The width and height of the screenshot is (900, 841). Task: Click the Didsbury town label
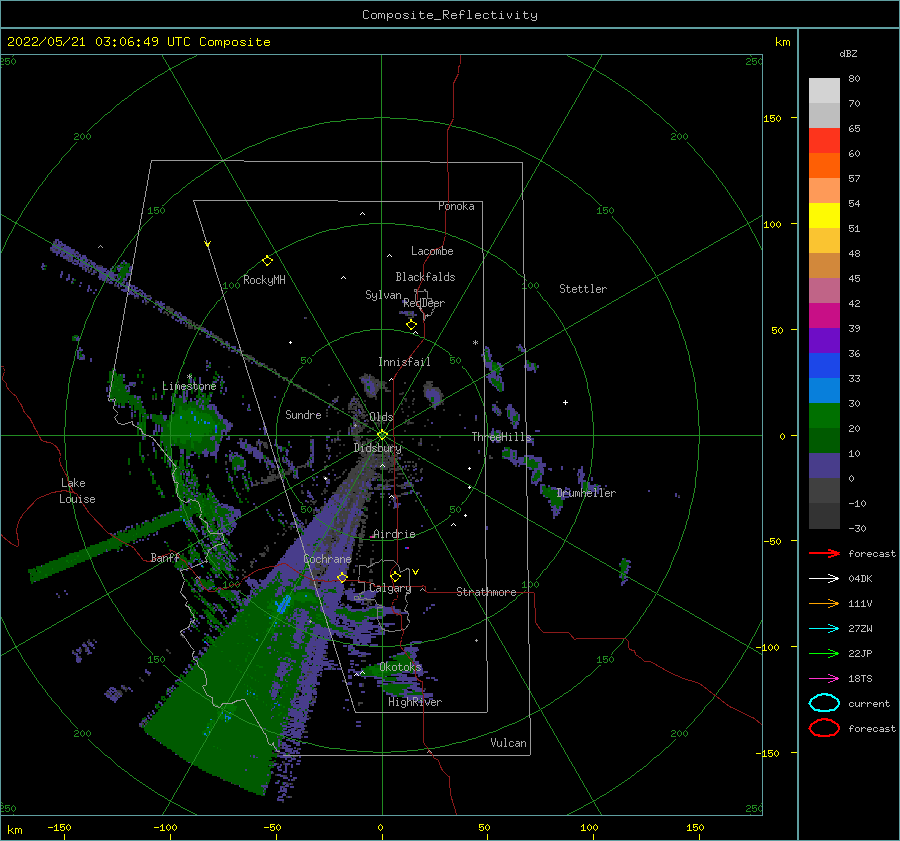coord(378,448)
